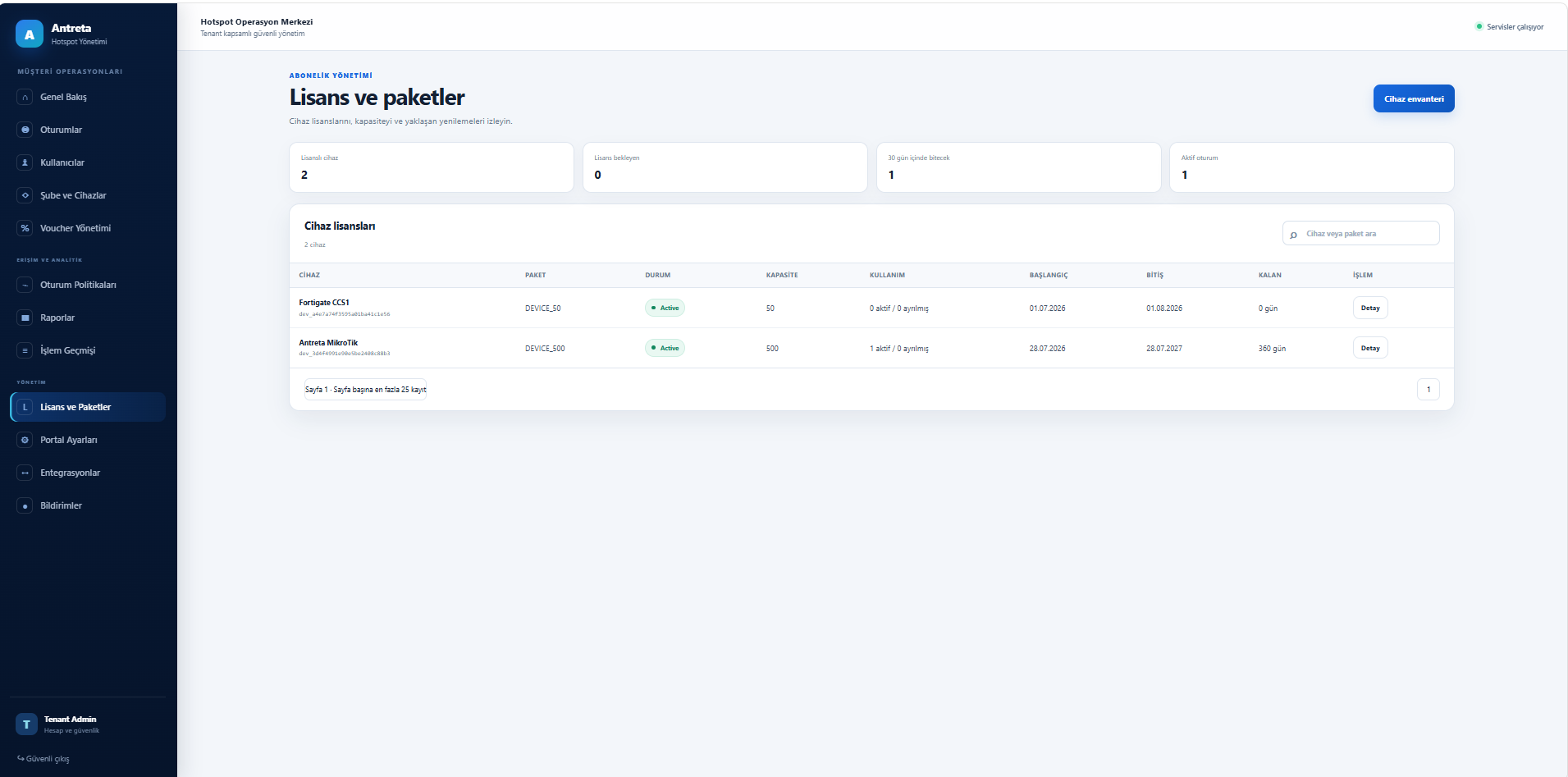Click the 30 gün içinde bitecek card
The height and width of the screenshot is (777, 1568).
pyautogui.click(x=1019, y=167)
